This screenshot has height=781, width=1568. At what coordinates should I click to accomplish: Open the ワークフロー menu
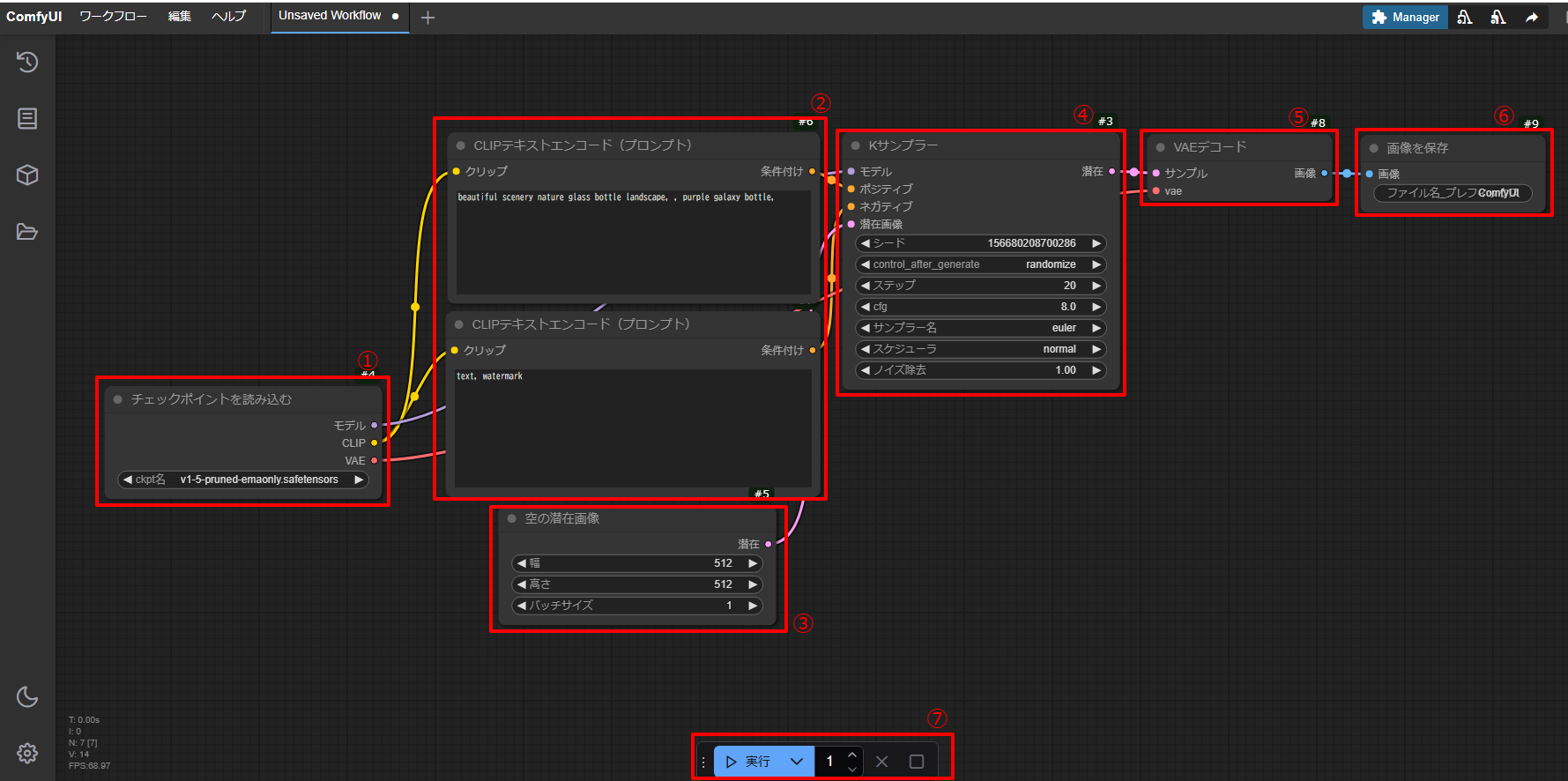point(113,17)
